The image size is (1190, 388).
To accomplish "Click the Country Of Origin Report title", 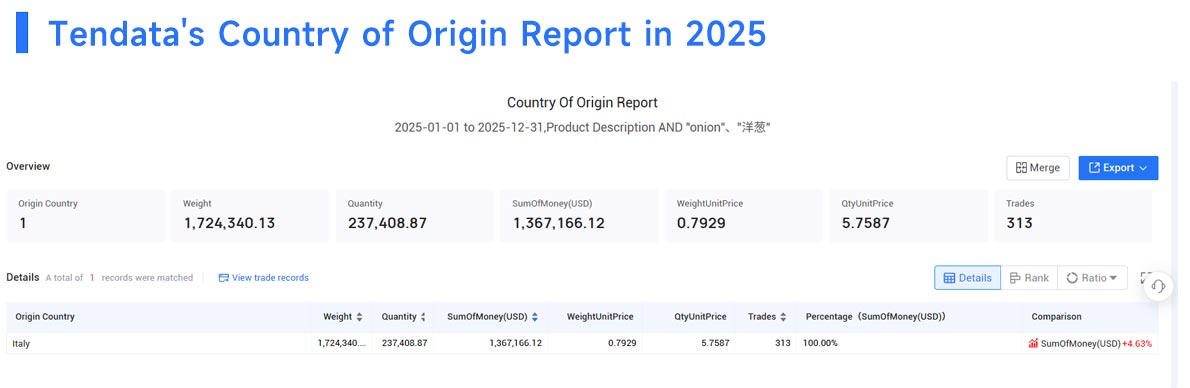I will click(582, 103).
